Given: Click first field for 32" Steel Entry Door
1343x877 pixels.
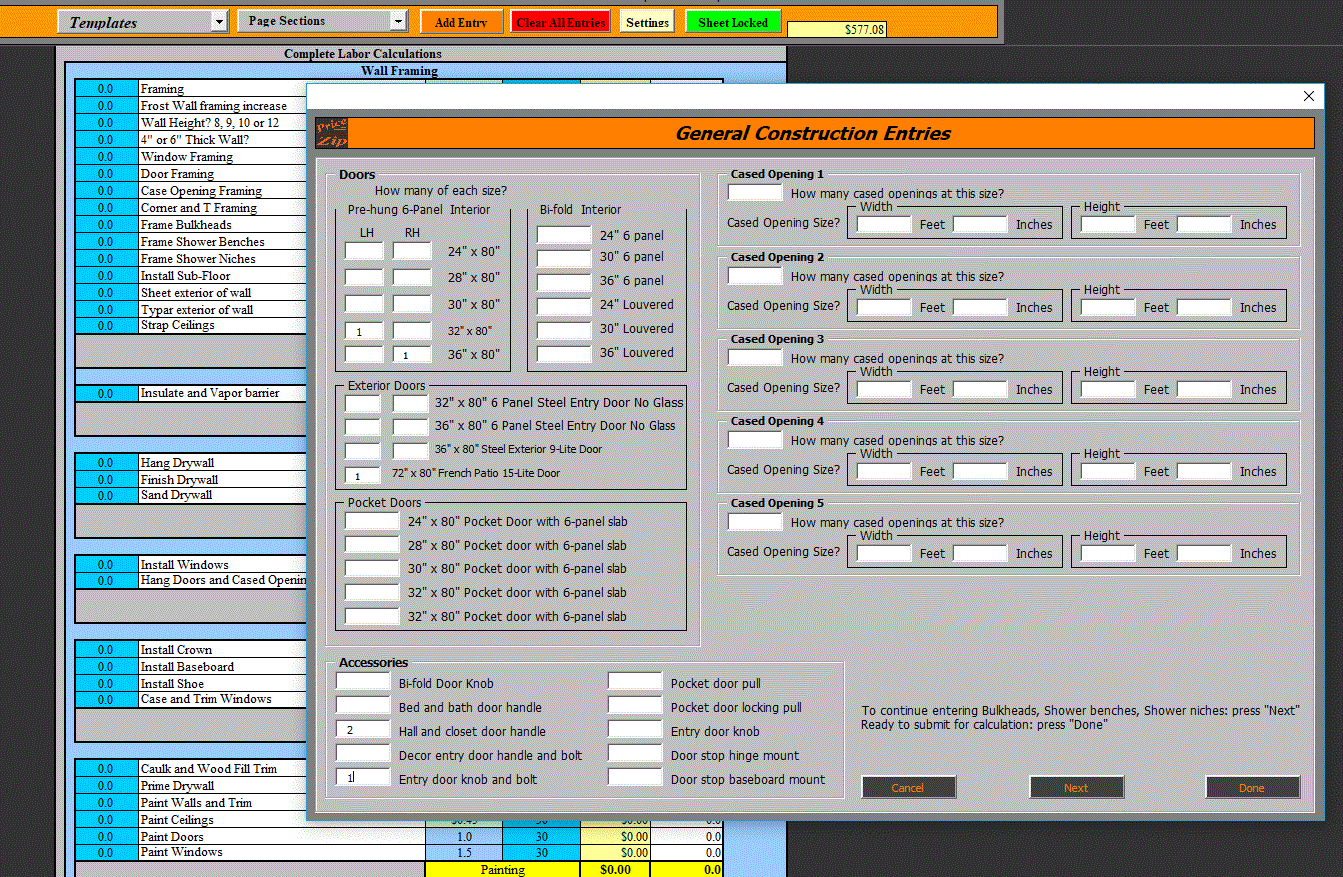Looking at the screenshot, I should (x=363, y=403).
